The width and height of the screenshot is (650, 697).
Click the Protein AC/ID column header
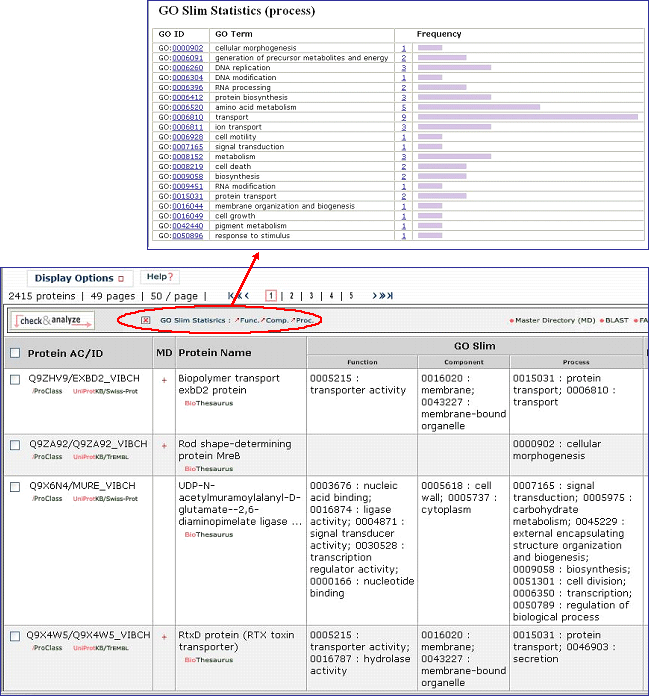[x=64, y=353]
